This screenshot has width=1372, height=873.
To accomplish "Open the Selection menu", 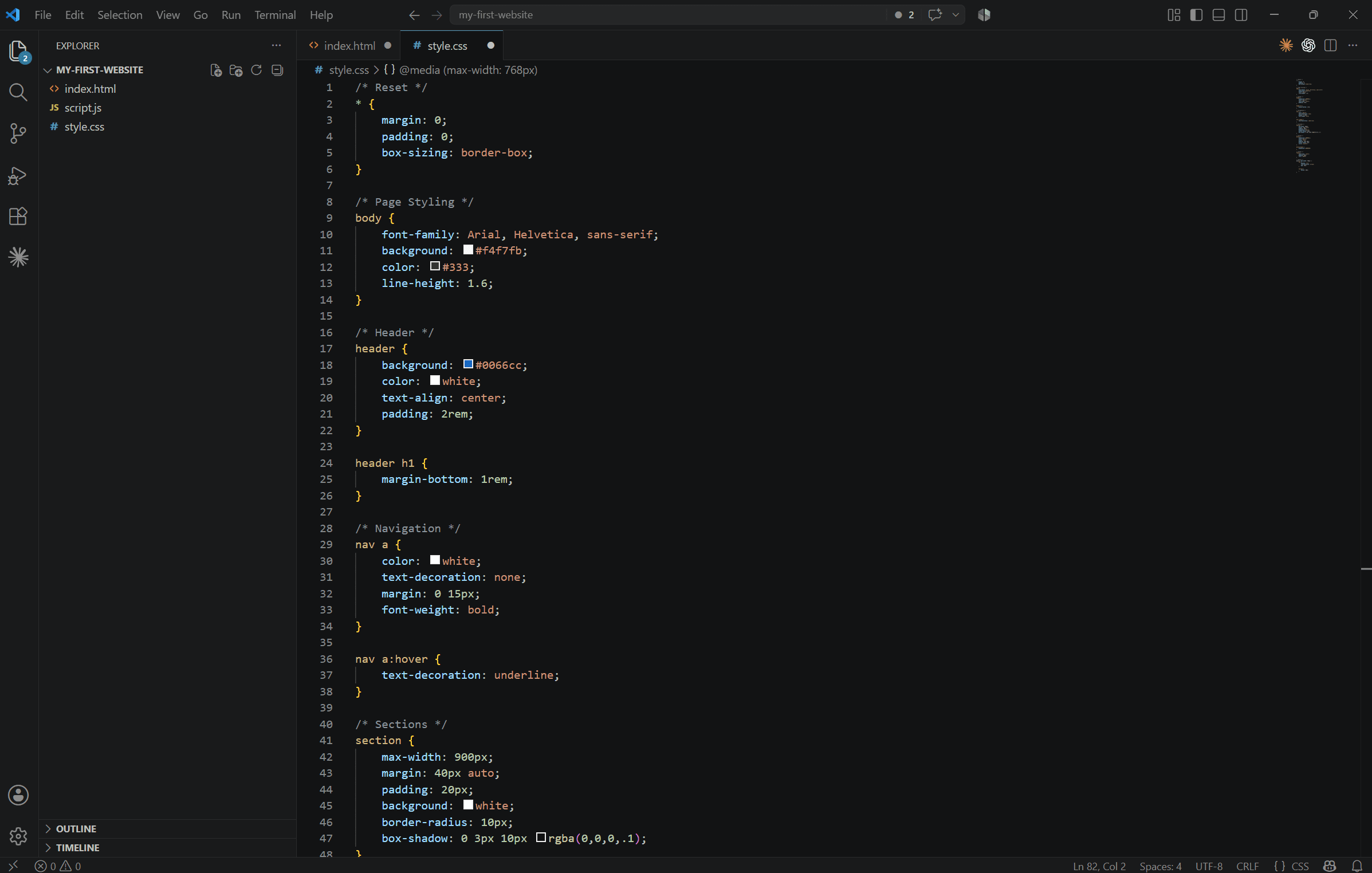I will pyautogui.click(x=120, y=15).
